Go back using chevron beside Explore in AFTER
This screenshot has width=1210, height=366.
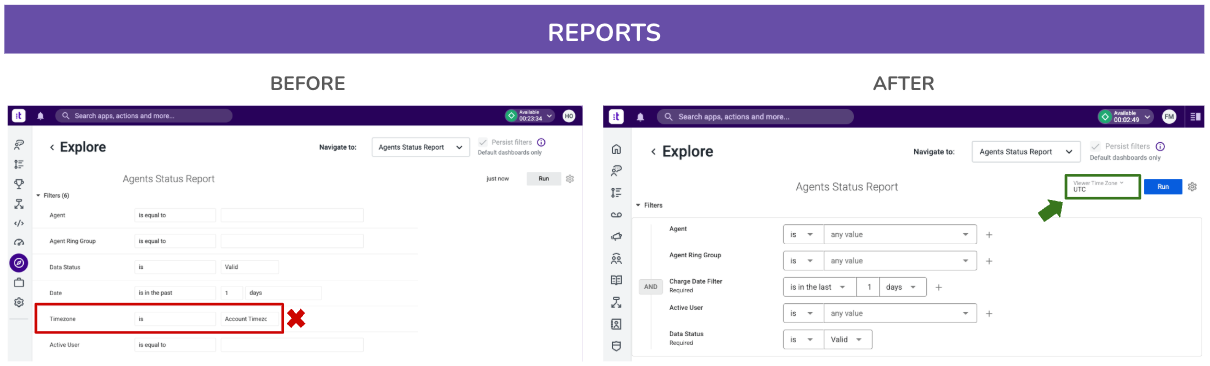(653, 152)
